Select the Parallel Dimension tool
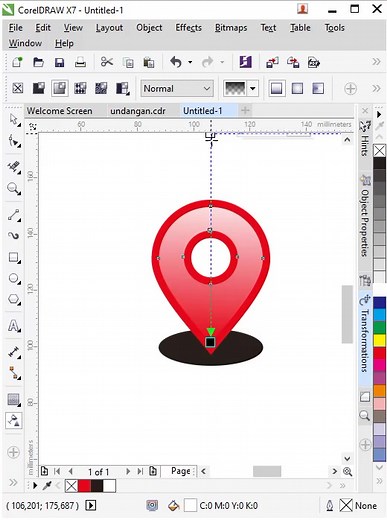 (x=14, y=352)
